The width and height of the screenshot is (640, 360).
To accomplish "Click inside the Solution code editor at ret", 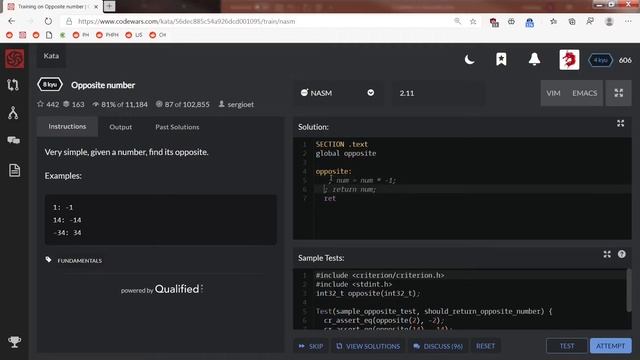I will pyautogui.click(x=330, y=198).
